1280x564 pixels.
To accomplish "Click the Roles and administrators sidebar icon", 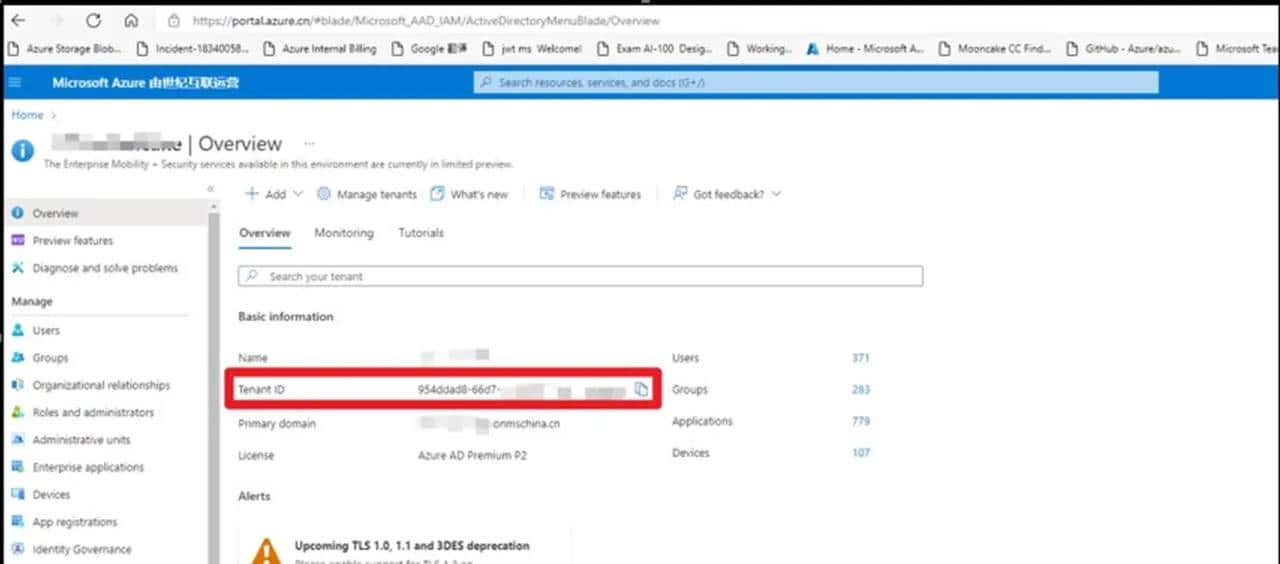I will pos(17,412).
